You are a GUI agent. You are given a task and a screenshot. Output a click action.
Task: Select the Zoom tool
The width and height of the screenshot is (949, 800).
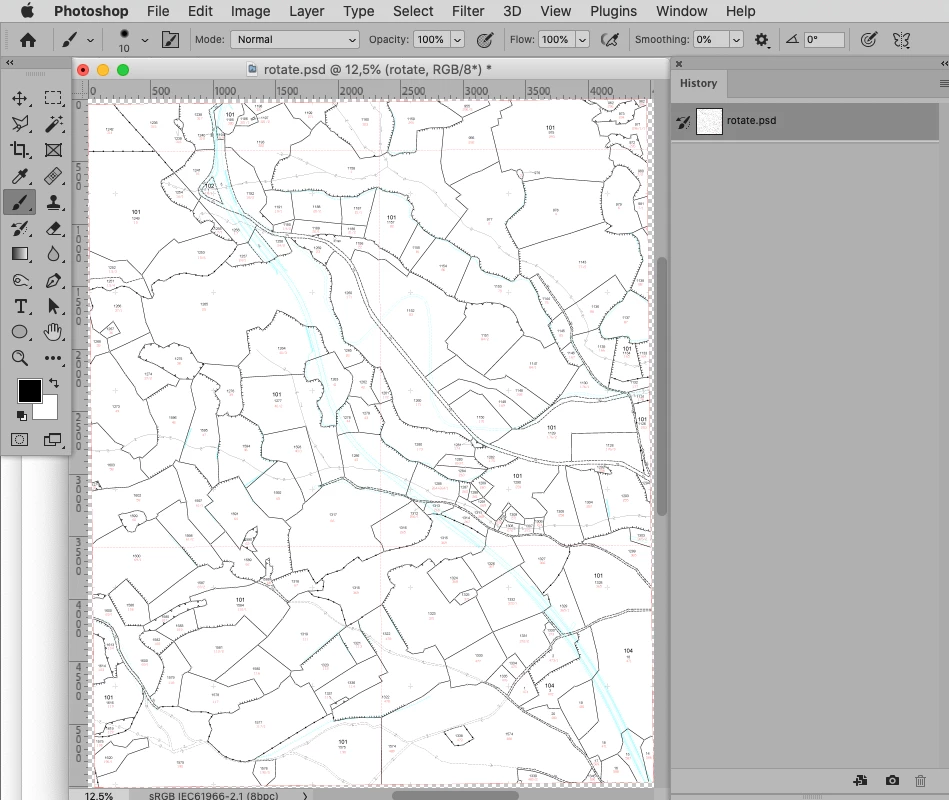tap(20, 358)
